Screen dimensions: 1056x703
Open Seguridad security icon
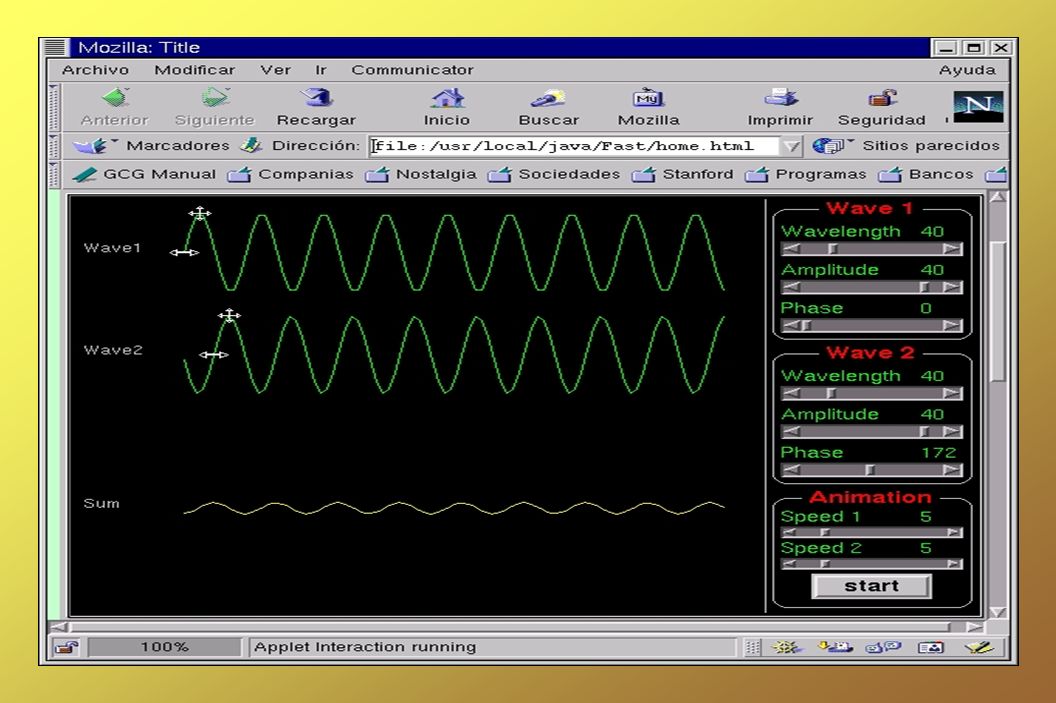882,108
